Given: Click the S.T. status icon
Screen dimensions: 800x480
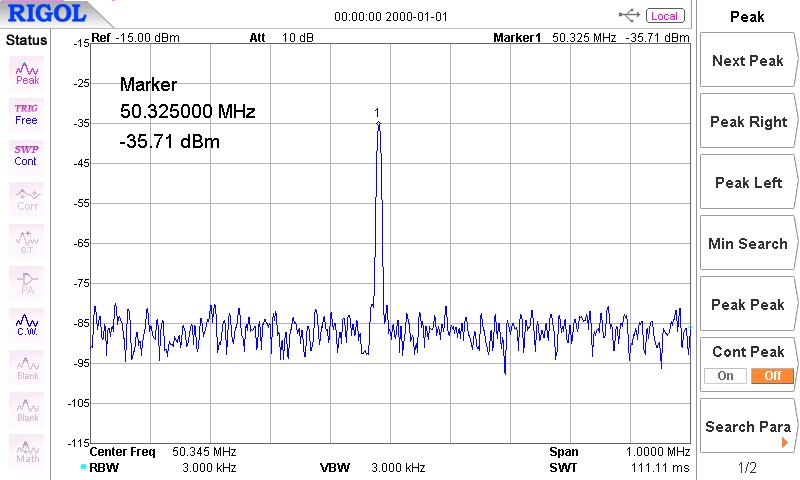Looking at the screenshot, I should (27, 240).
